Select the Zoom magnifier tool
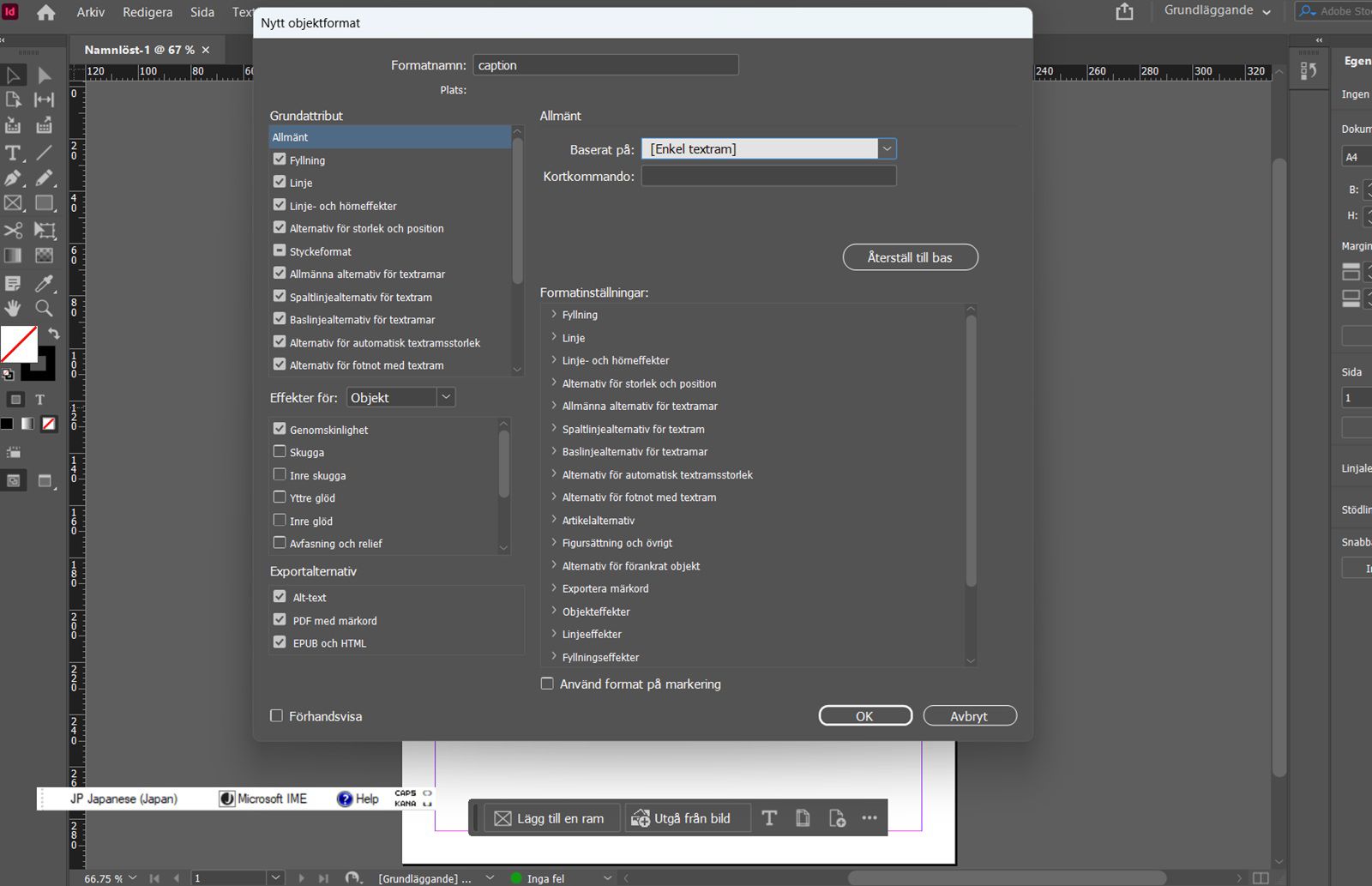The height and width of the screenshot is (886, 1372). pos(45,309)
